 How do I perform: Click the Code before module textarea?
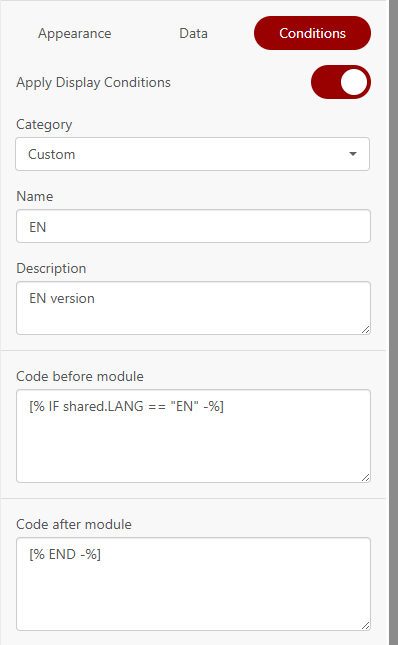pyautogui.click(x=193, y=436)
